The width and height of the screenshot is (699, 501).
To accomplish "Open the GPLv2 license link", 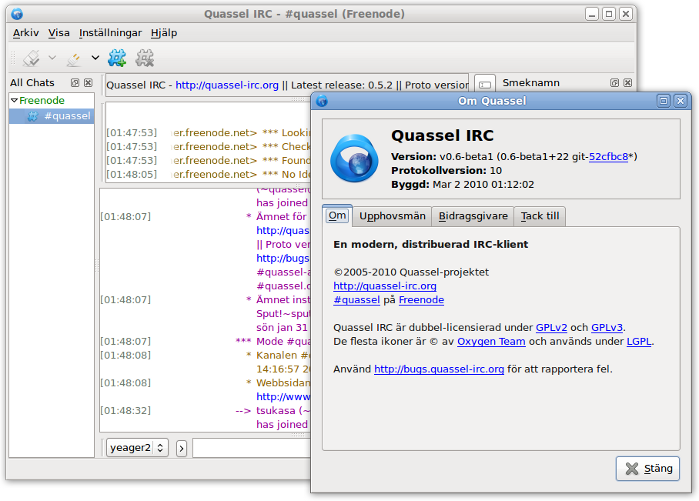I will coord(551,328).
